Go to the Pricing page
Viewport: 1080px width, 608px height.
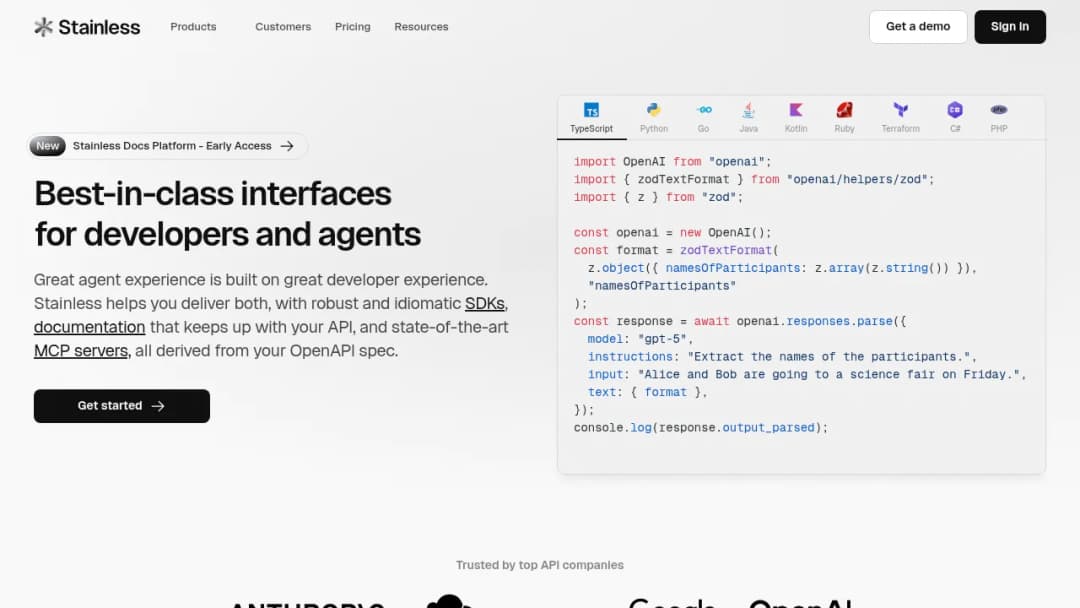pyautogui.click(x=353, y=27)
